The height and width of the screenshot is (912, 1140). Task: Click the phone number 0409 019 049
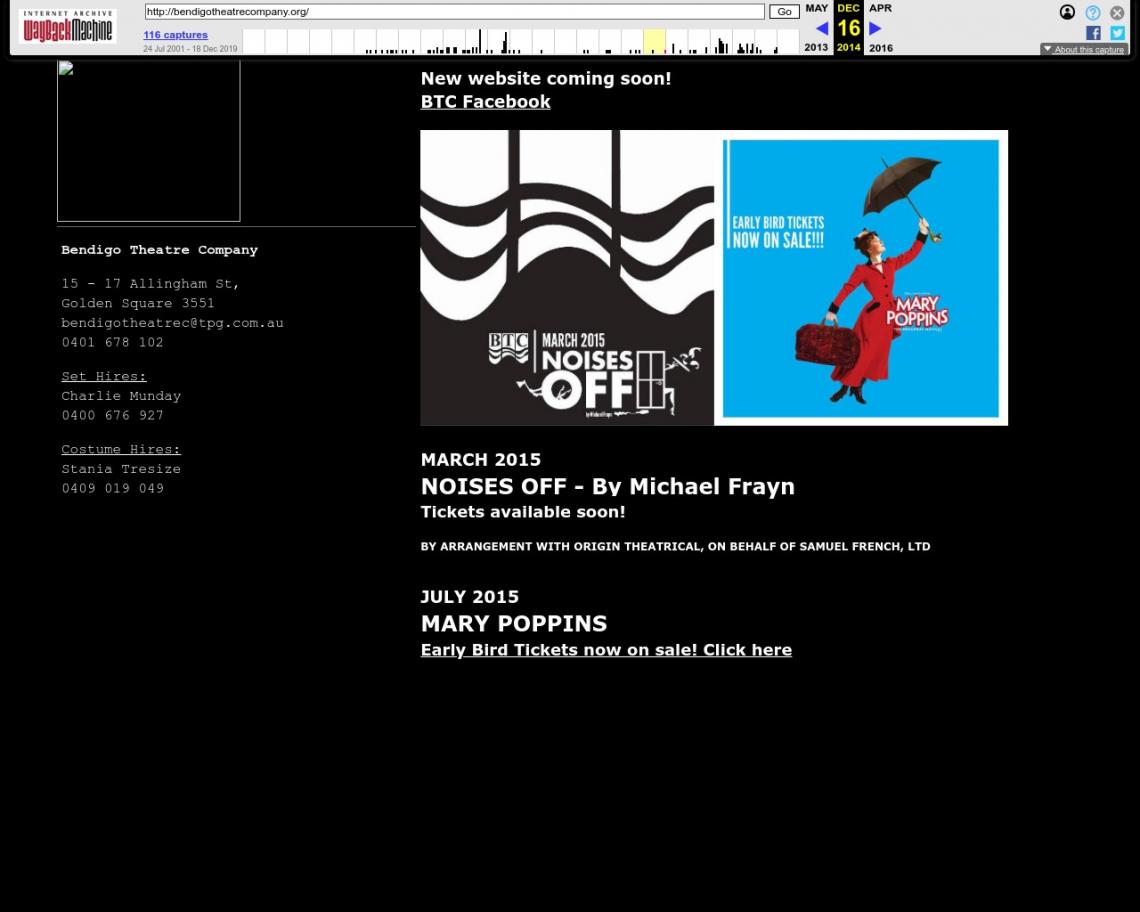tap(113, 489)
